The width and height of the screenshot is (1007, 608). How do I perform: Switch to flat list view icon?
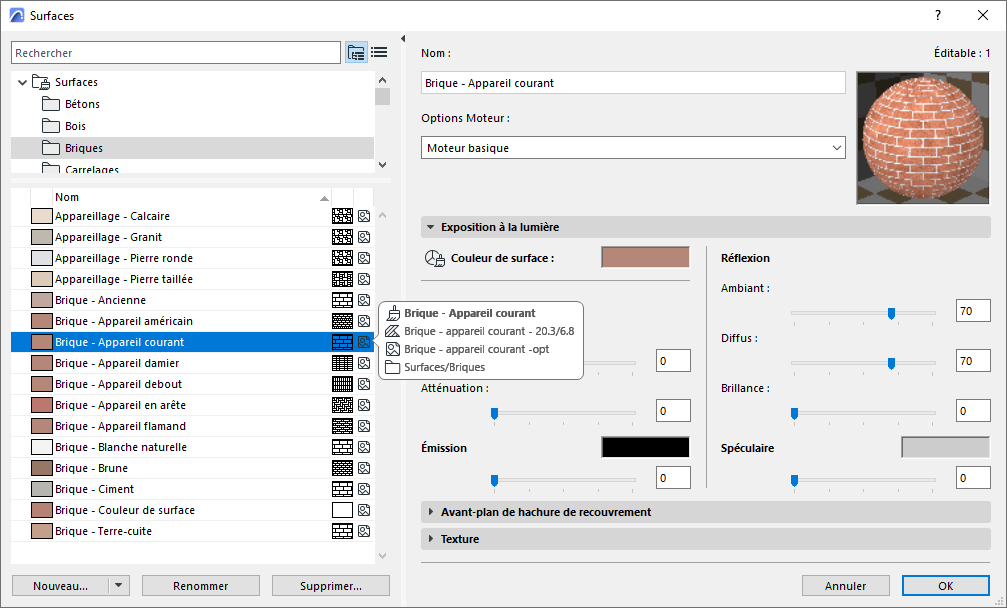pyautogui.click(x=379, y=53)
